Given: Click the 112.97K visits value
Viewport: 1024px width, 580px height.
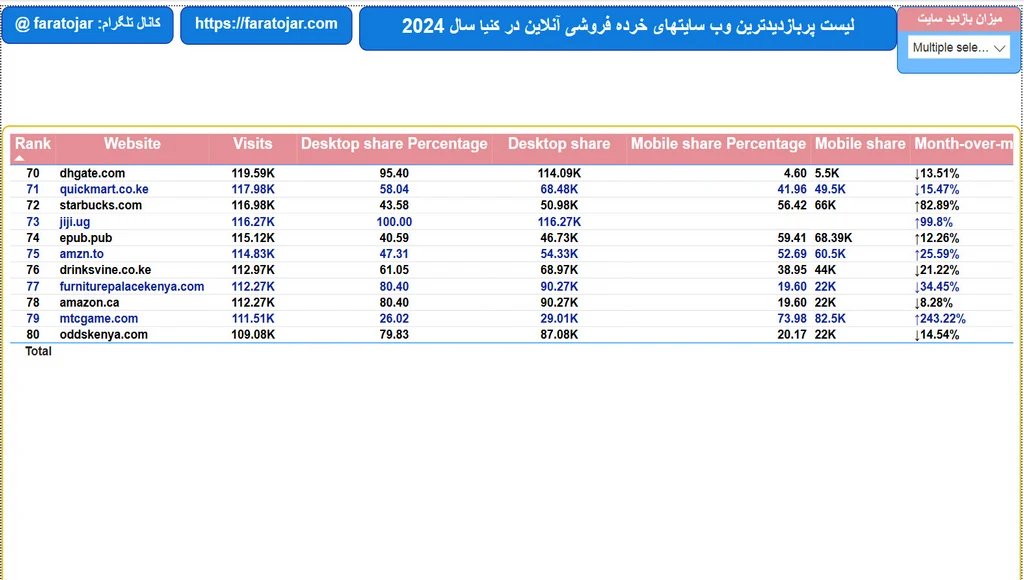Looking at the screenshot, I should (x=253, y=270).
